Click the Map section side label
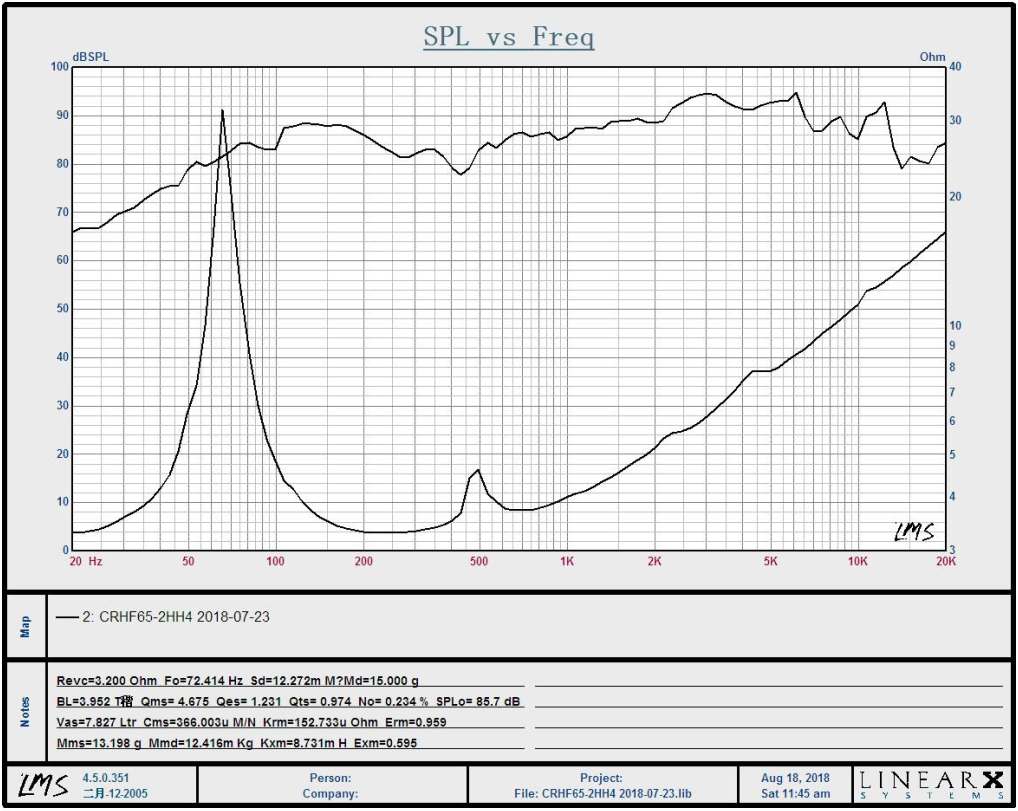Viewport: 1018px width, 811px height. click(26, 626)
